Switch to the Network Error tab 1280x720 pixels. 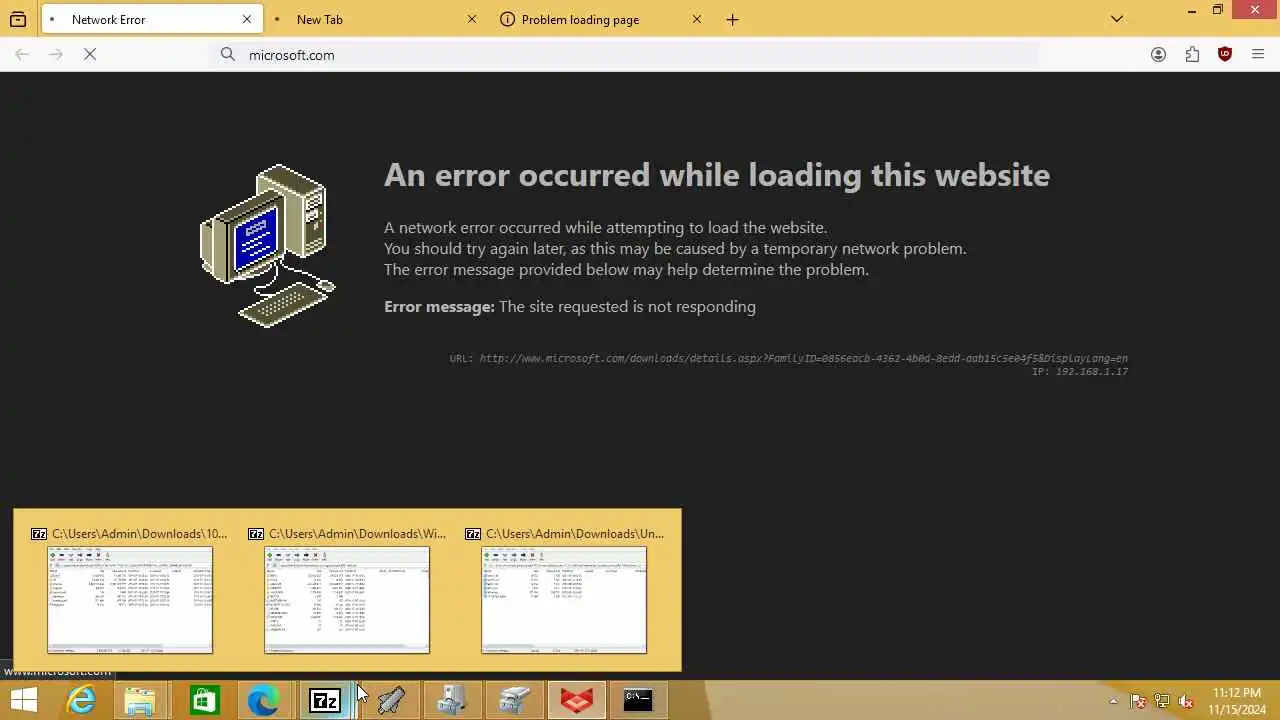pos(152,19)
